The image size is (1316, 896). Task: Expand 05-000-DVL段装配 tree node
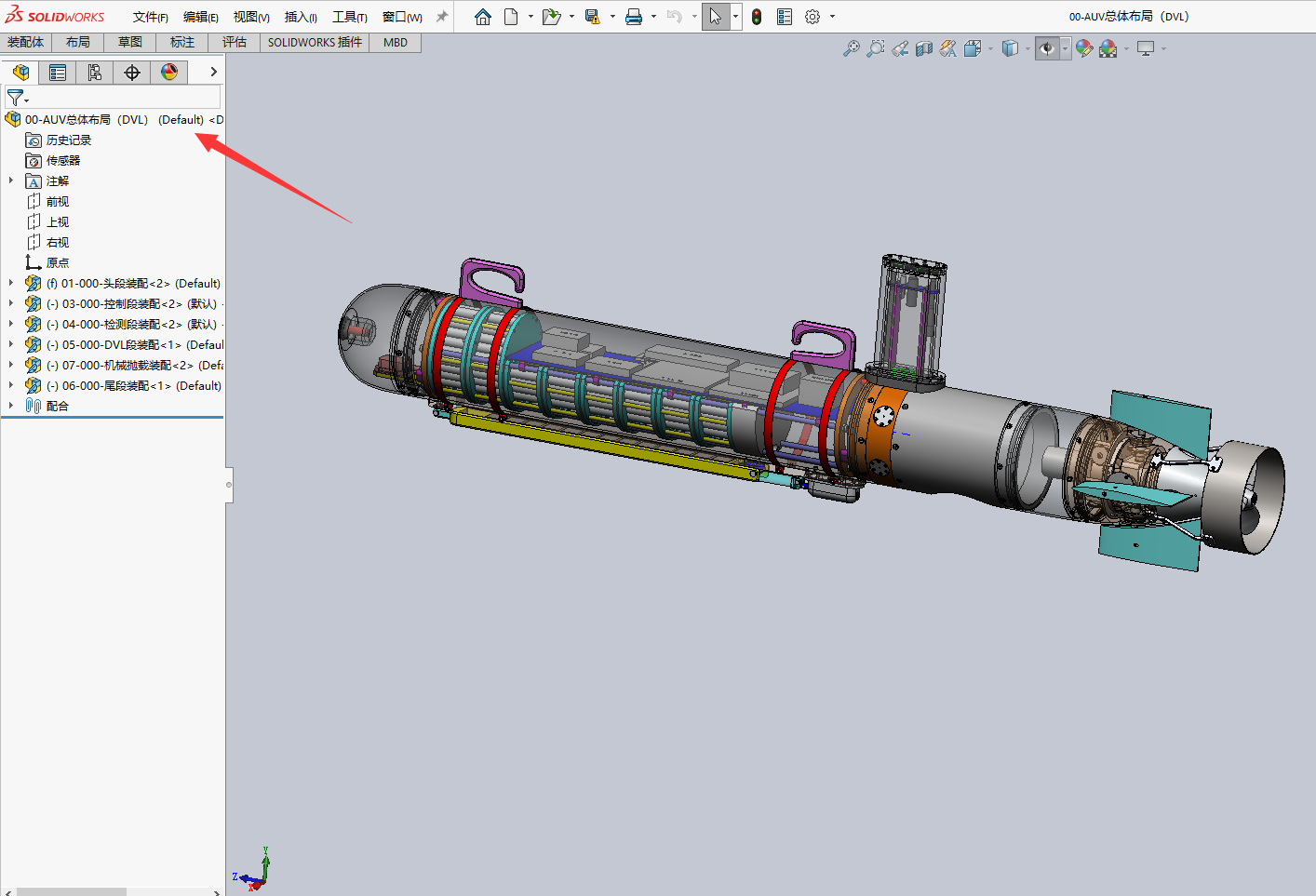(x=11, y=344)
